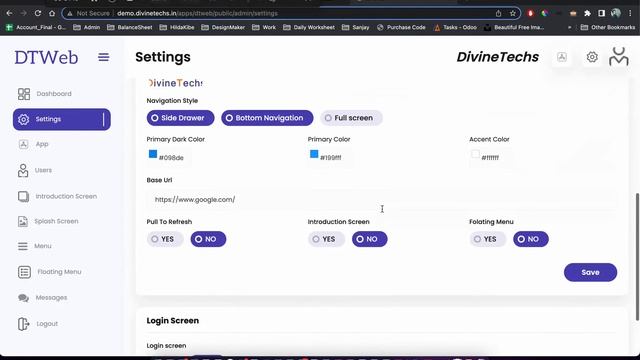Select Side Drawer navigation style
Viewport: 640px width, 360px height.
tap(180, 118)
